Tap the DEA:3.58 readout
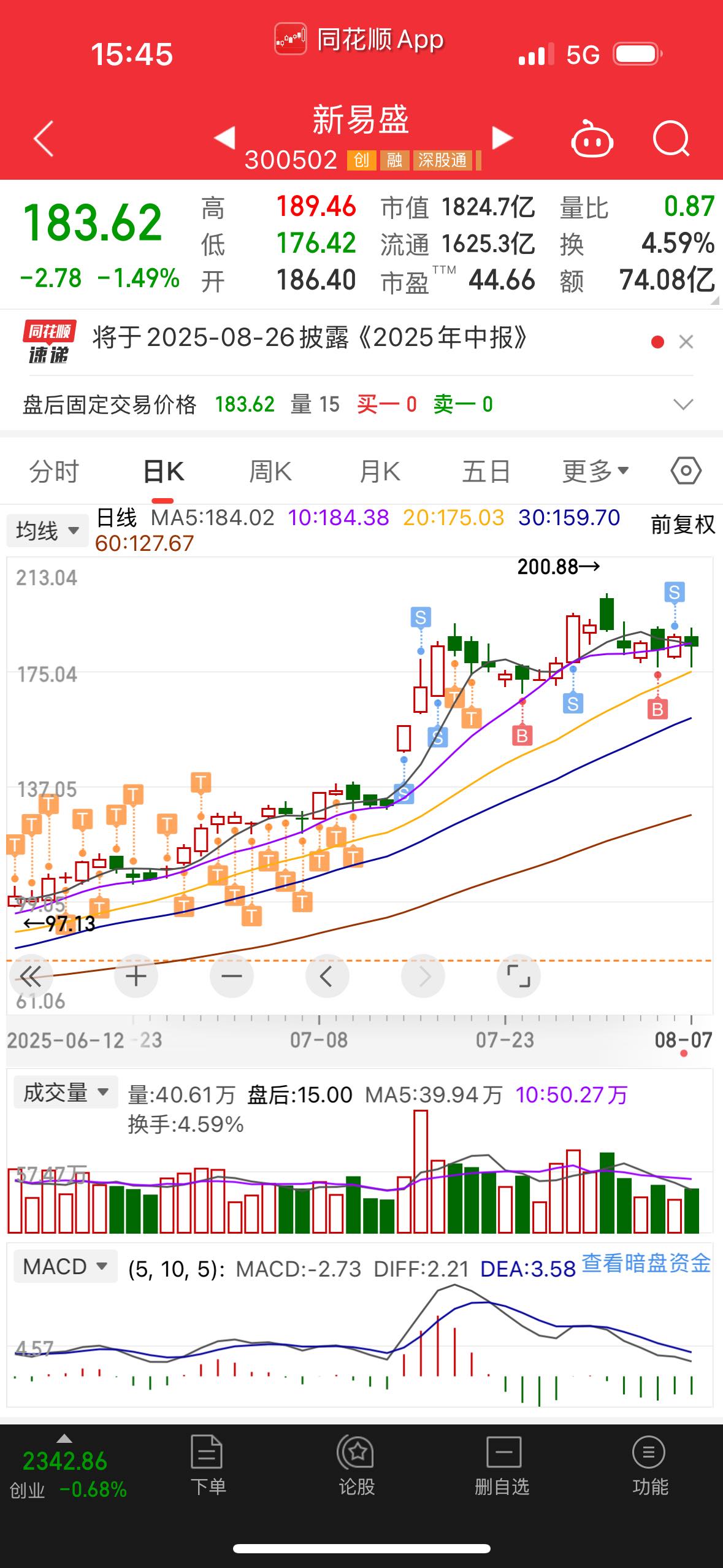Viewport: 723px width, 1568px height. 528,1269
